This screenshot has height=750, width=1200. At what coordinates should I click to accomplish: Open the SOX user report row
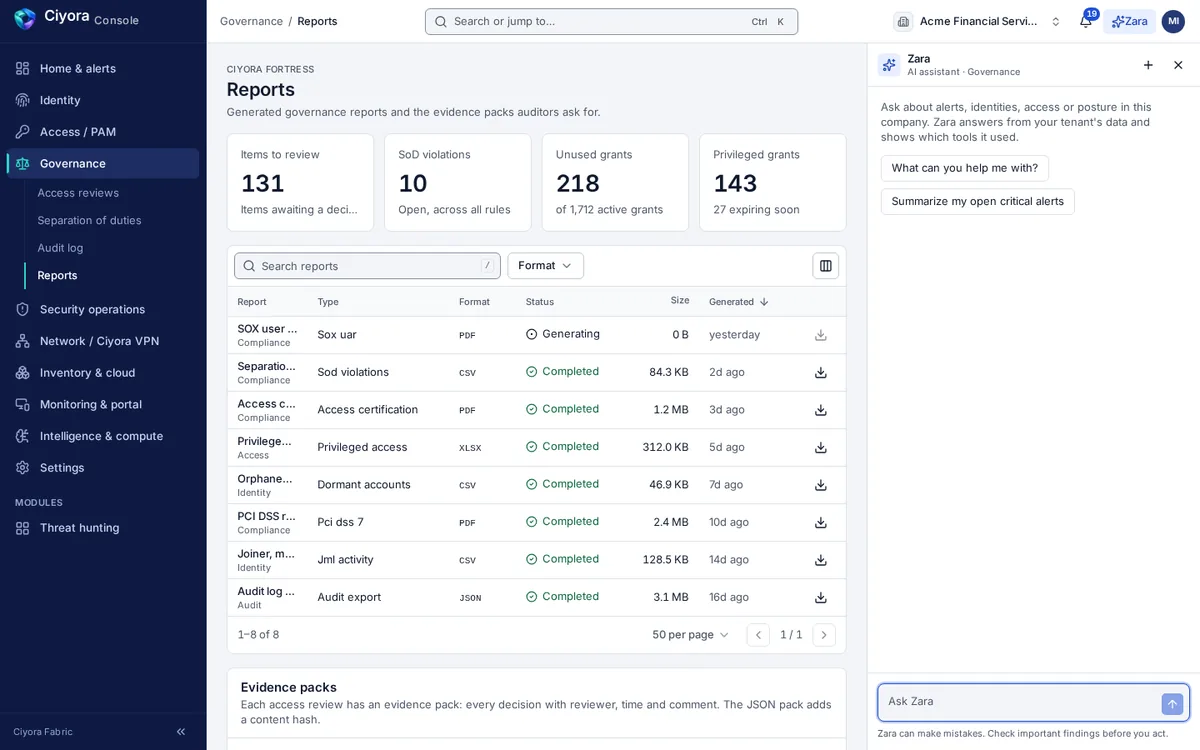point(537,335)
